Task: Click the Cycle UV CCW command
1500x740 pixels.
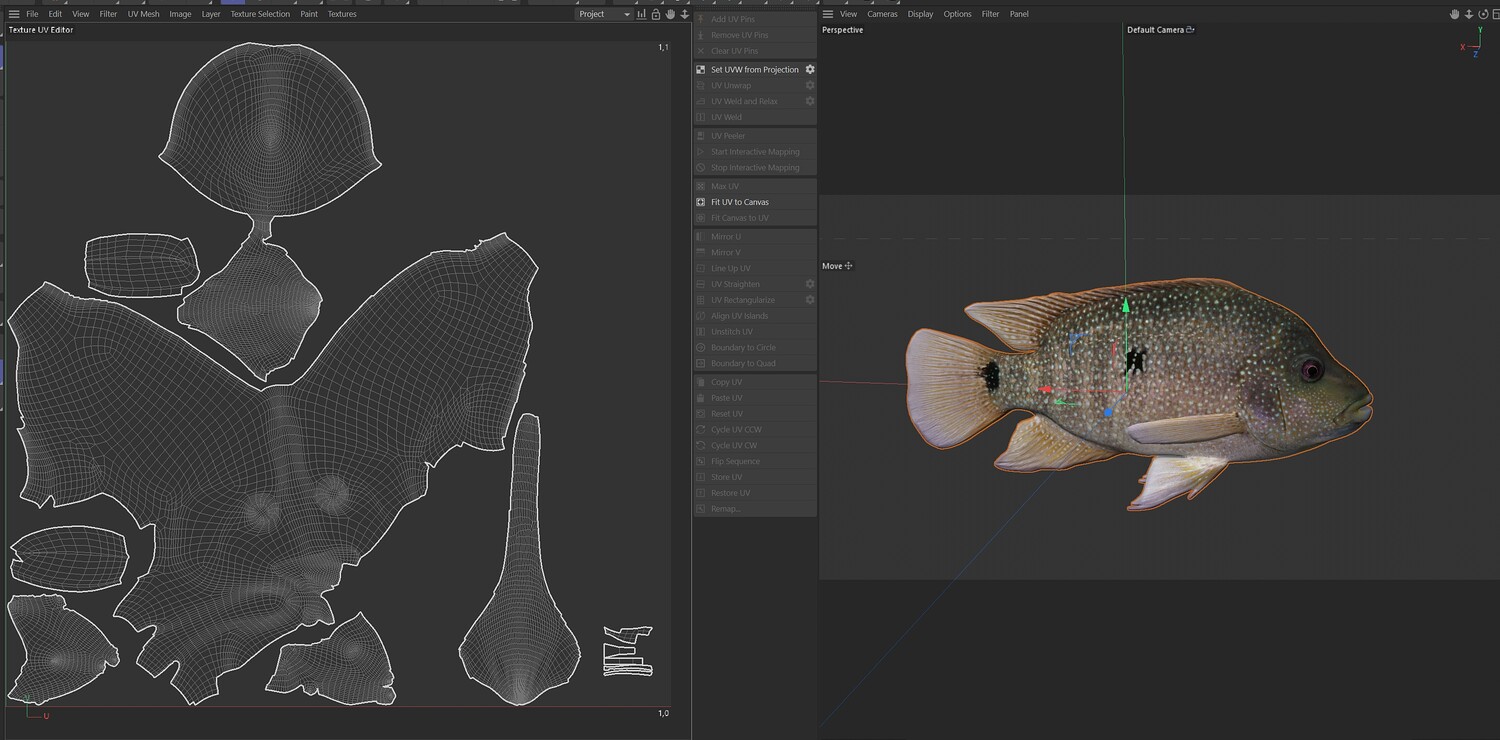Action: pyautogui.click(x=755, y=430)
